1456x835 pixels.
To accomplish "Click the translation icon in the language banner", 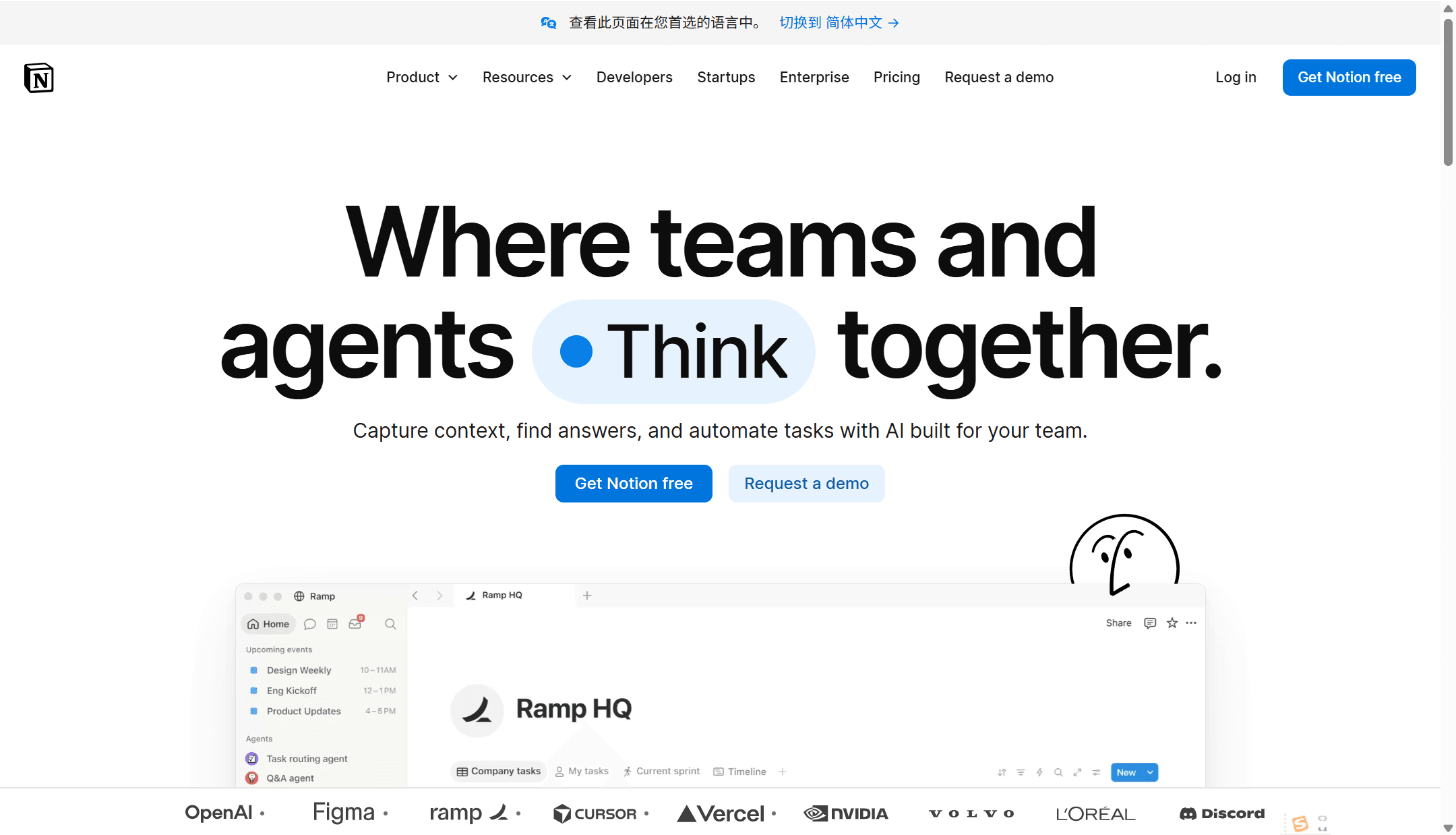I will point(549,23).
